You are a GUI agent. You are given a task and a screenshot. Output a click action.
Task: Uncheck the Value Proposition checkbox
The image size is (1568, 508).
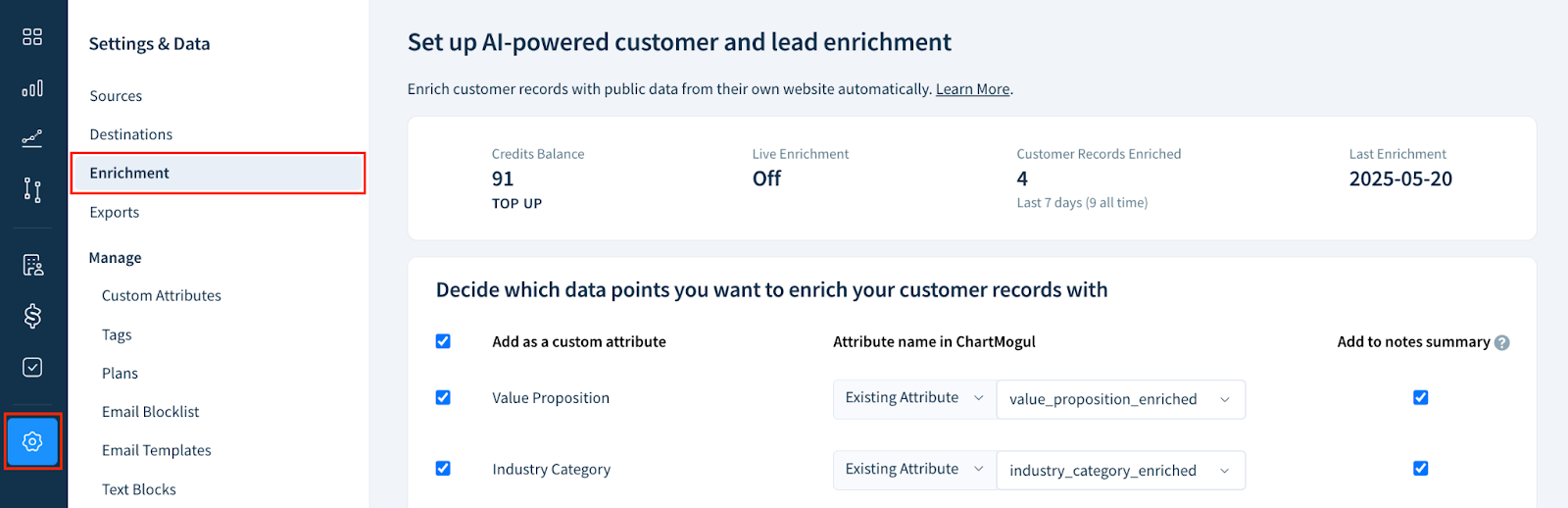443,397
